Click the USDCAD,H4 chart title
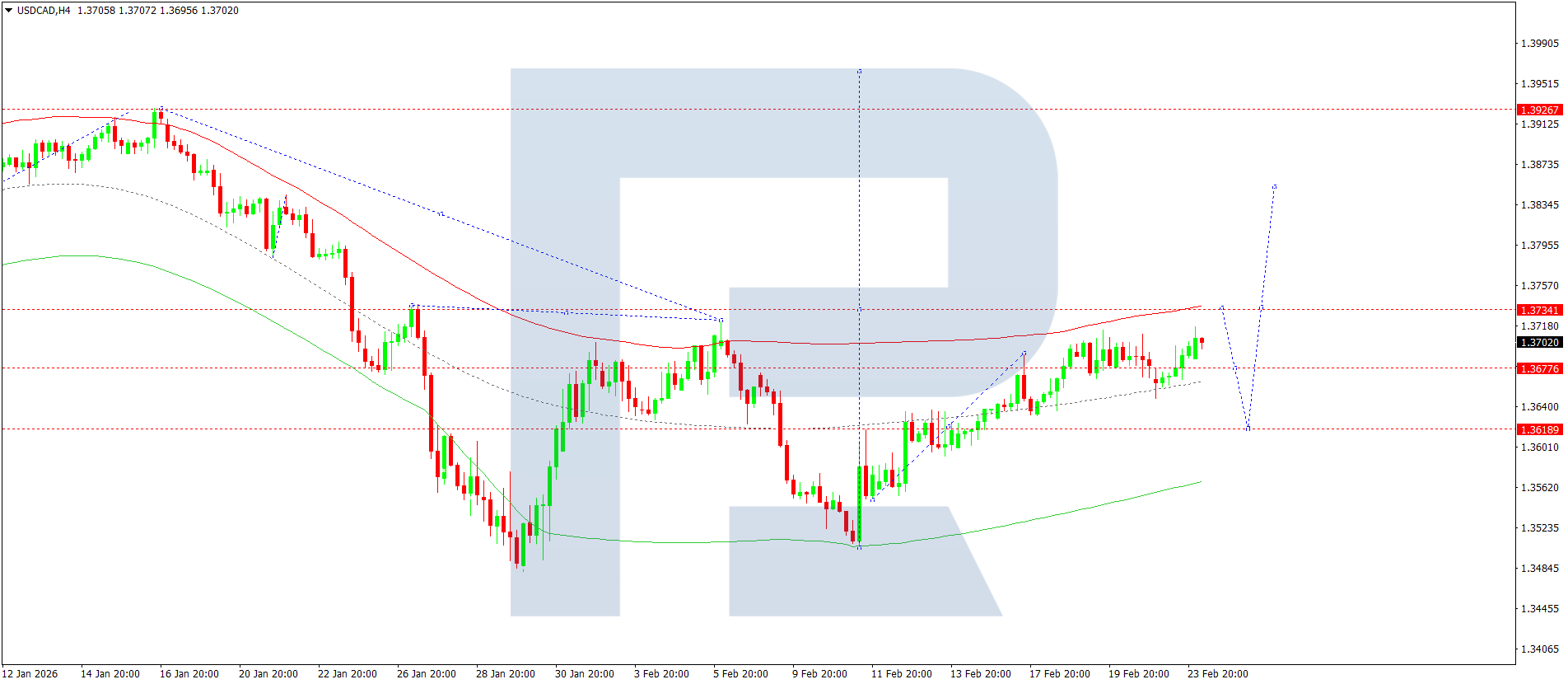This screenshot has height=684, width=1568. point(44,11)
